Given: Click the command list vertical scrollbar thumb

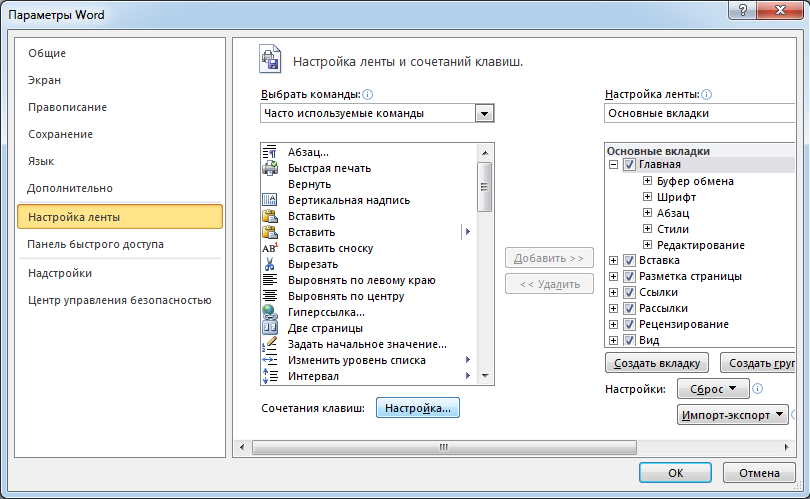Looking at the screenshot, I should (x=484, y=187).
